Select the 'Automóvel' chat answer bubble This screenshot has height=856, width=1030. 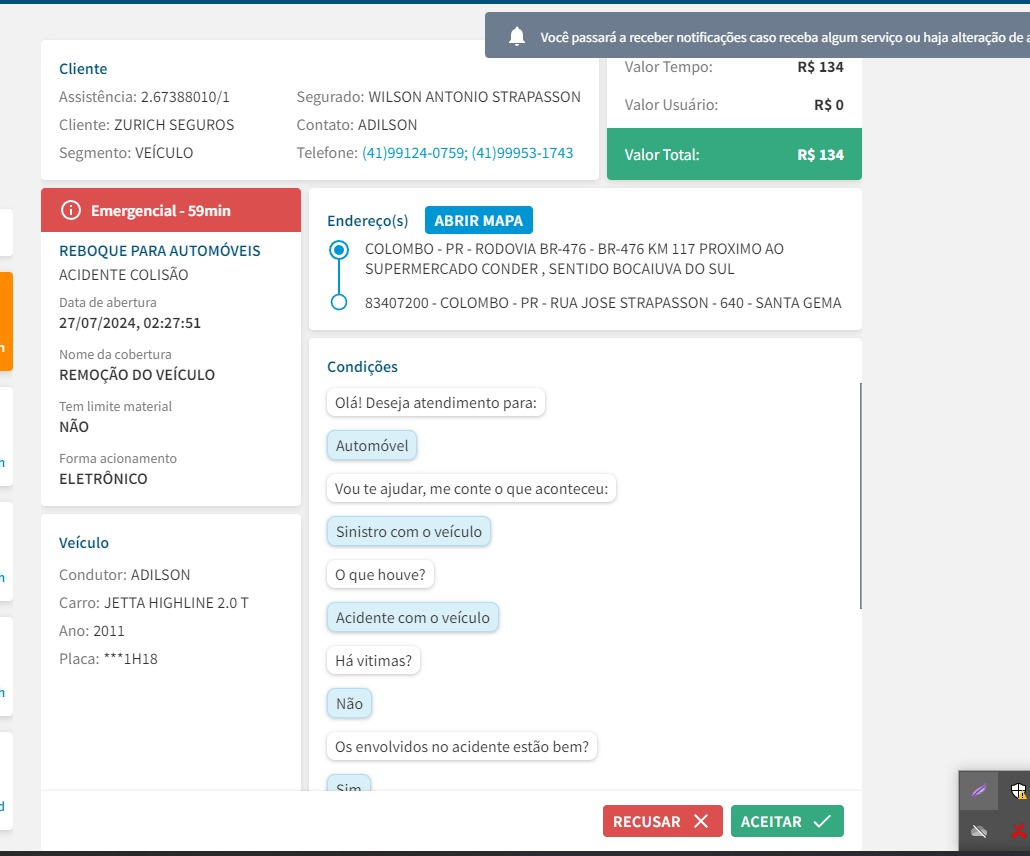point(372,445)
